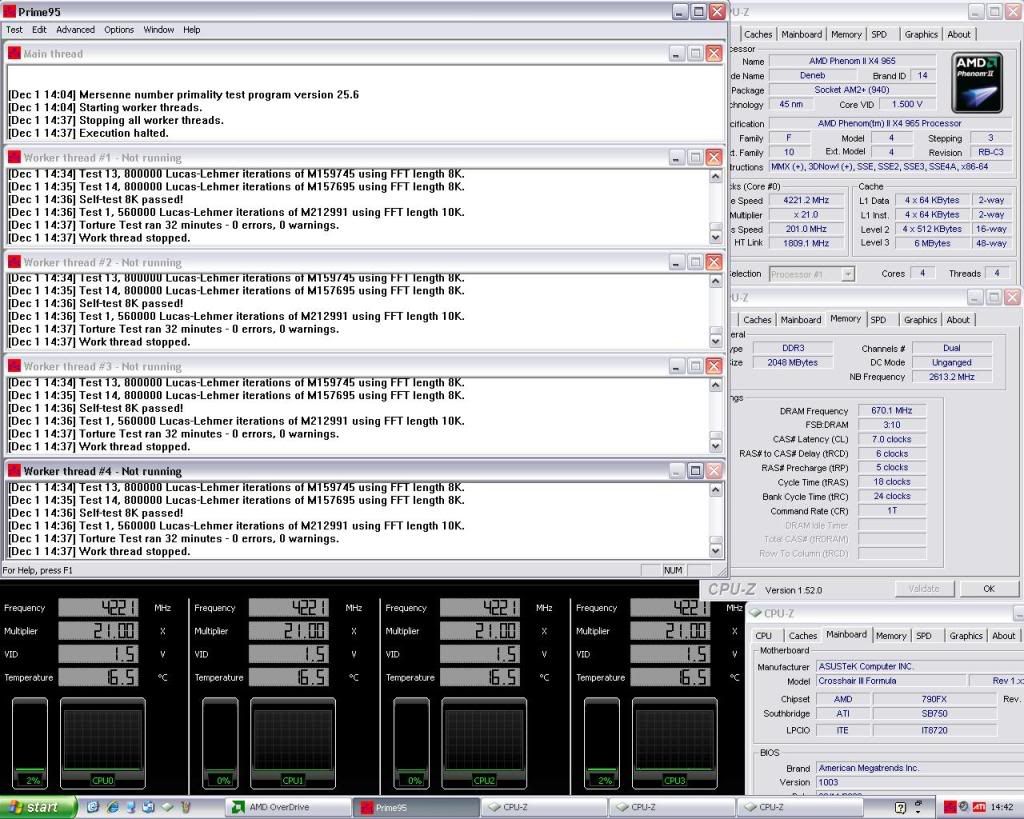Viewport: 1024px width, 819px height.
Task: Click the Worker thread #3 window icon
Action: (14, 366)
